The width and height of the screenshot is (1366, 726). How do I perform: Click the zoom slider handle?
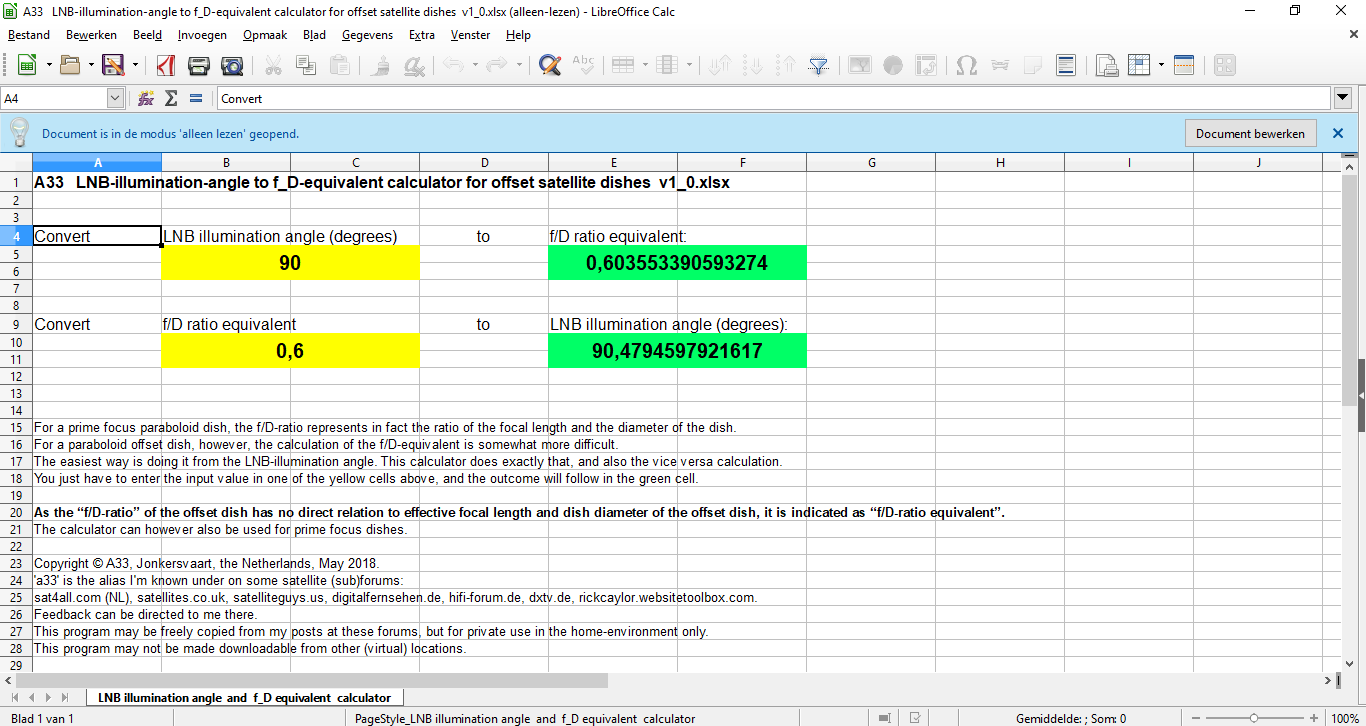(1254, 718)
